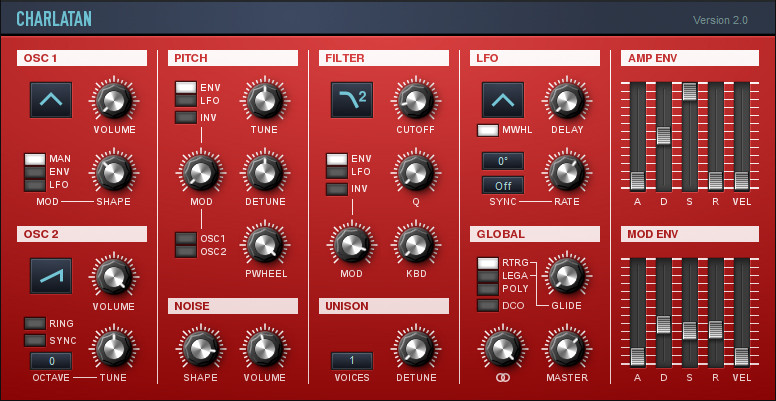Select filter LFO modulation source
The width and height of the screenshot is (776, 401).
pos(337,172)
